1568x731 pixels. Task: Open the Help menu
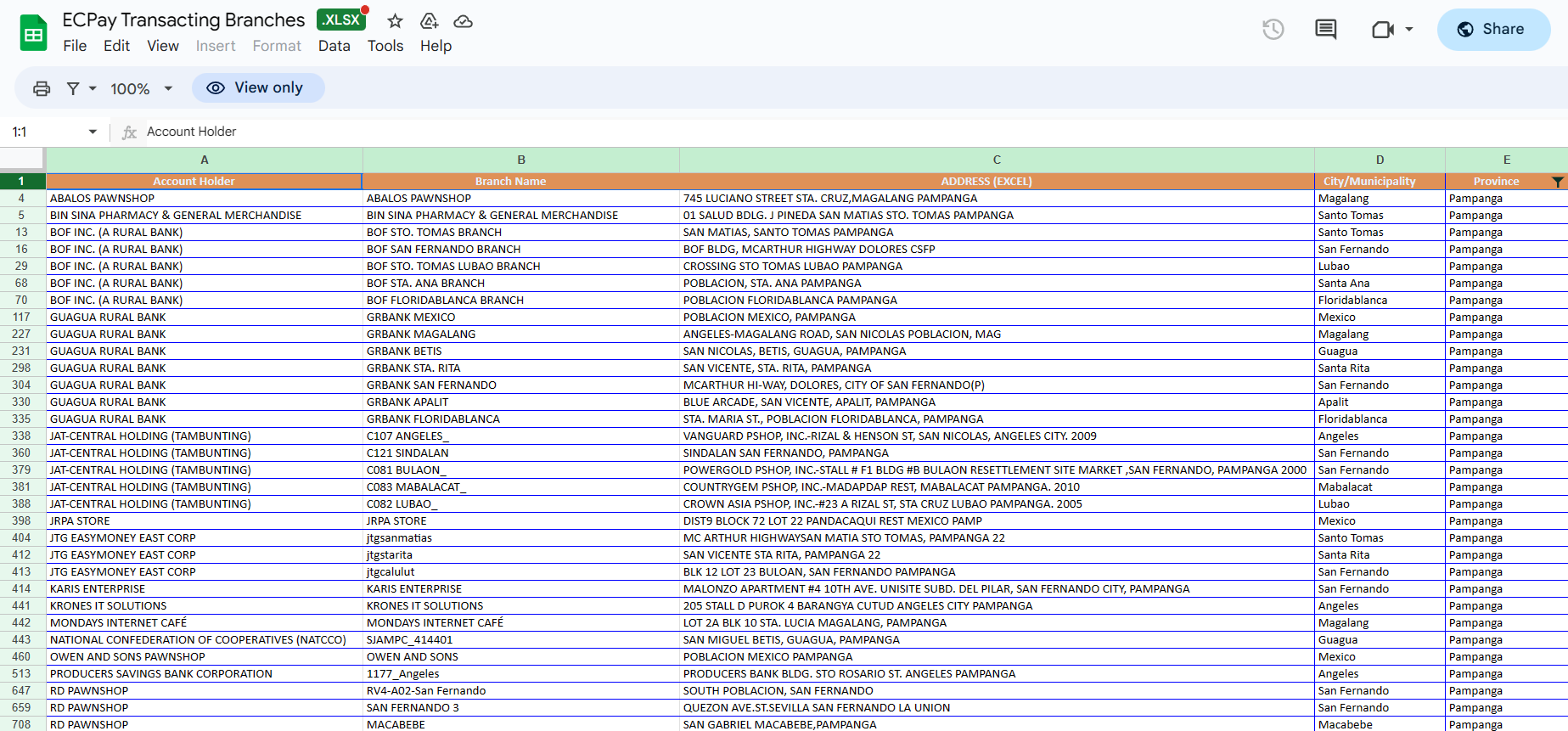(436, 46)
